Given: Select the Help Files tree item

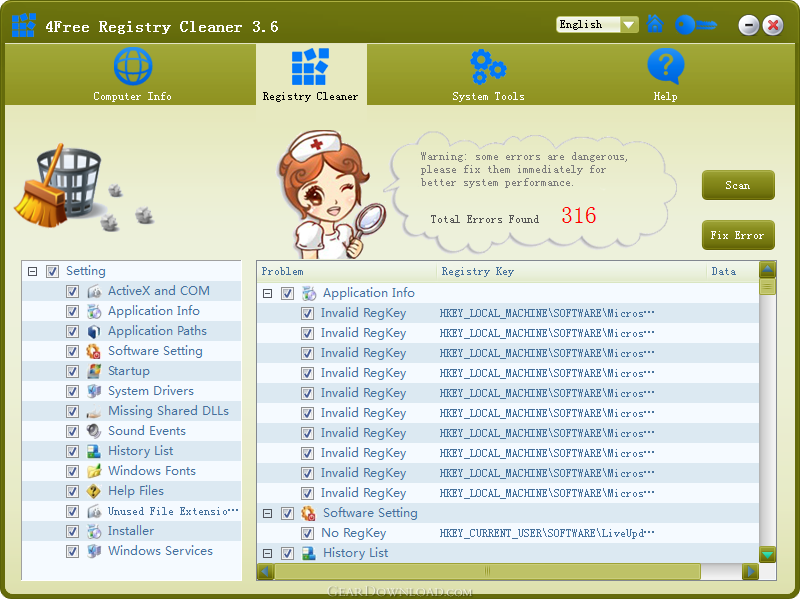Looking at the screenshot, I should (136, 491).
